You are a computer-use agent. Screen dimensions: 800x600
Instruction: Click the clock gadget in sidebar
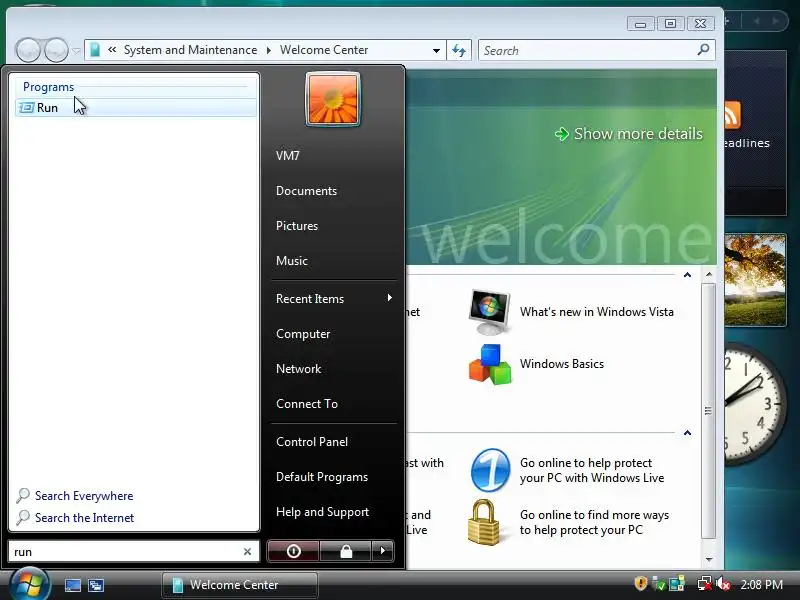pos(756,403)
